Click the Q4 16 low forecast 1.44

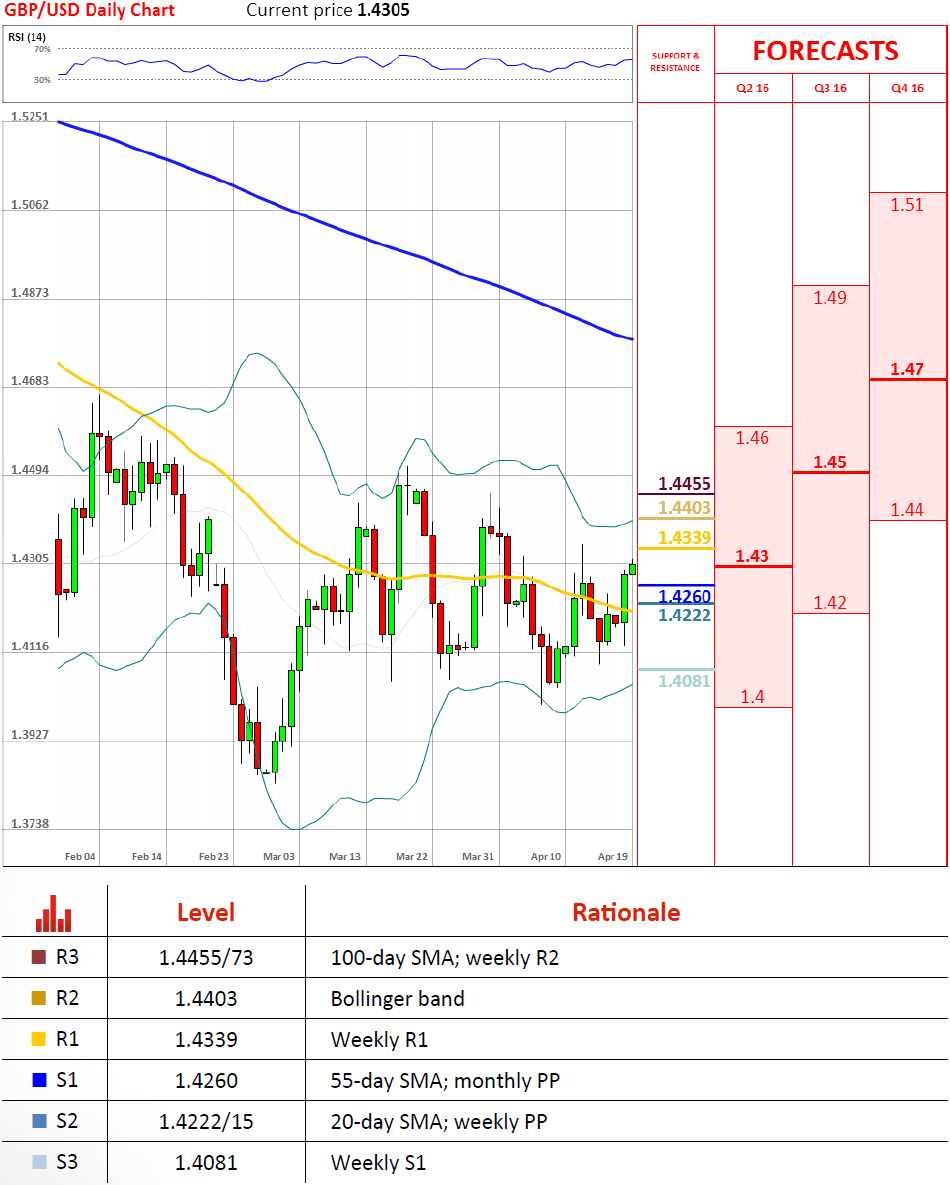pos(907,509)
